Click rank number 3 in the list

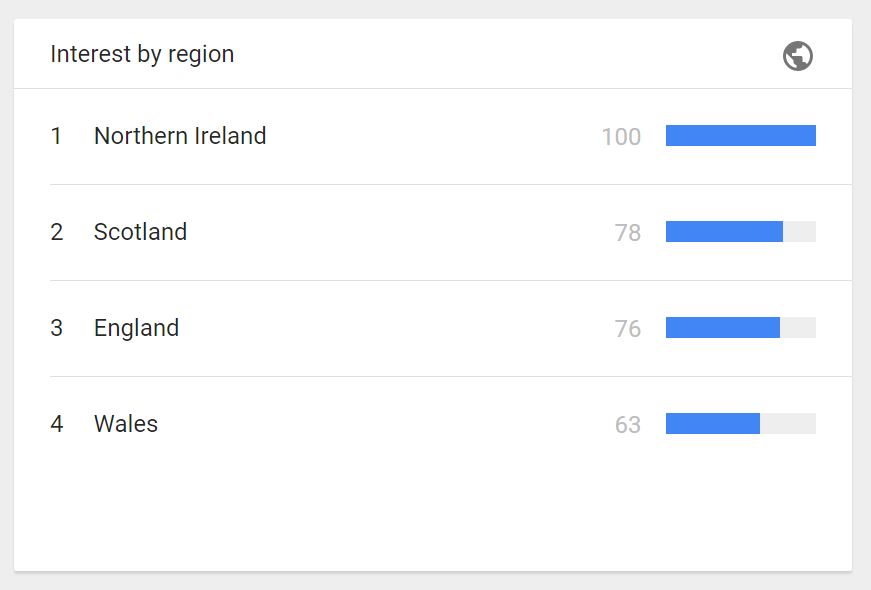57,328
